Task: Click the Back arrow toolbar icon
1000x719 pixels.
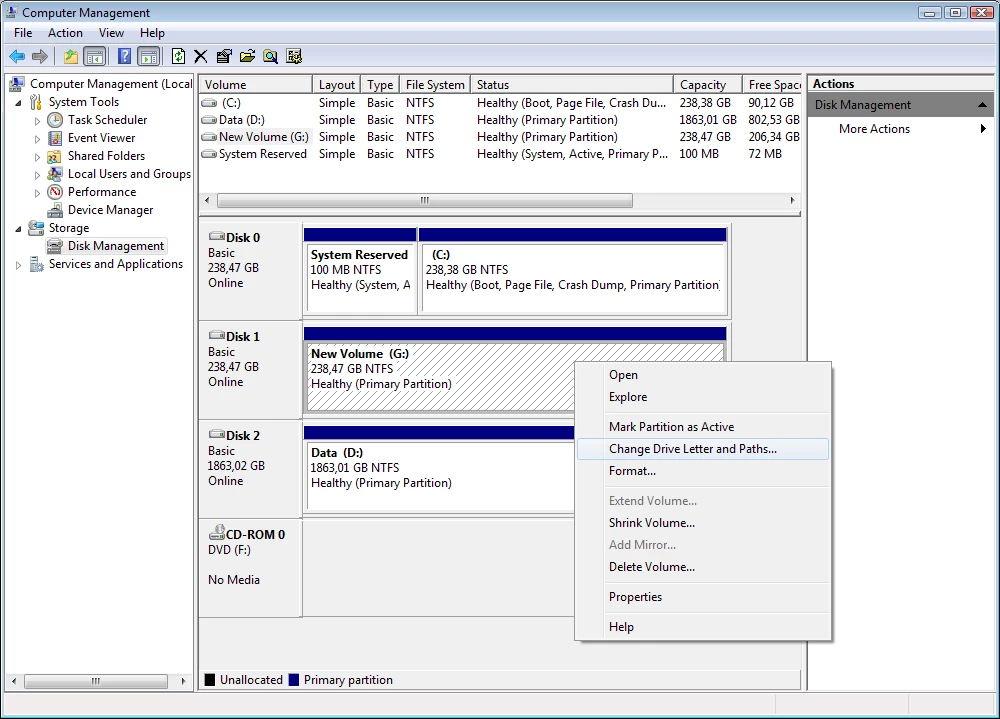Action: [x=17, y=57]
